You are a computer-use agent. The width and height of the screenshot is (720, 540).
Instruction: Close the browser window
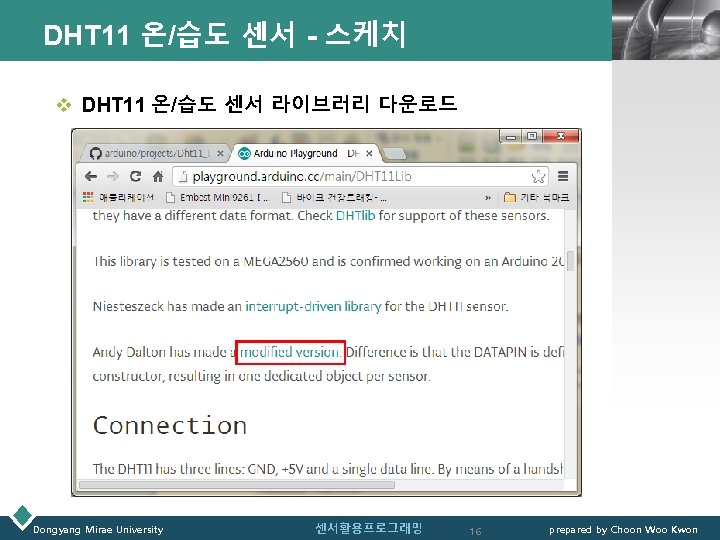[x=561, y=136]
